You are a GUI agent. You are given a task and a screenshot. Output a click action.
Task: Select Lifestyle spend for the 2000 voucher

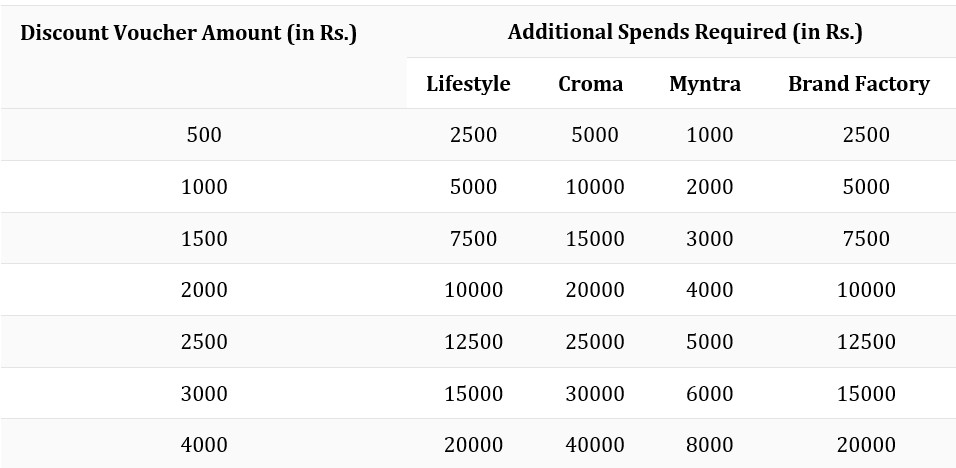[x=473, y=290]
